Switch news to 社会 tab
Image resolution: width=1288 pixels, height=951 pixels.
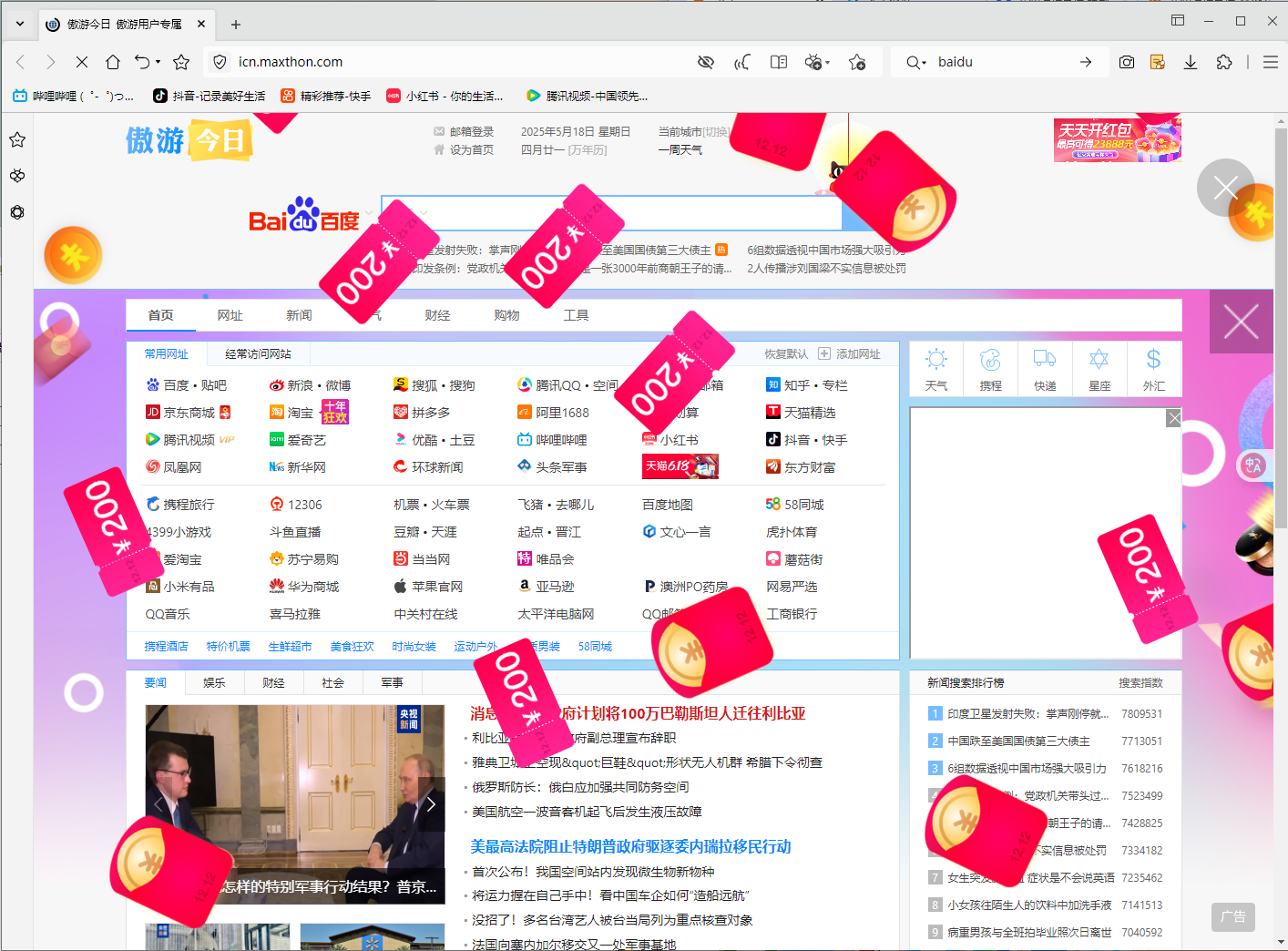click(x=332, y=683)
